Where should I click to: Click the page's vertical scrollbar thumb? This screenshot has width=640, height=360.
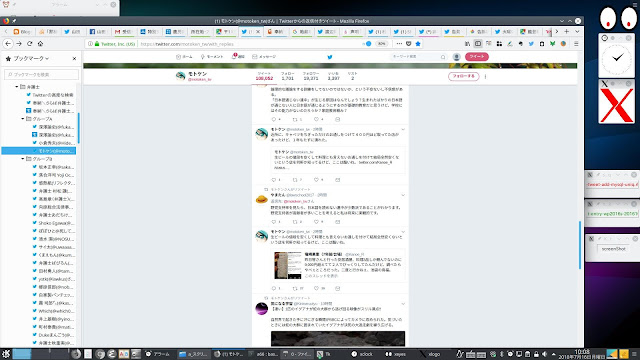580,245
